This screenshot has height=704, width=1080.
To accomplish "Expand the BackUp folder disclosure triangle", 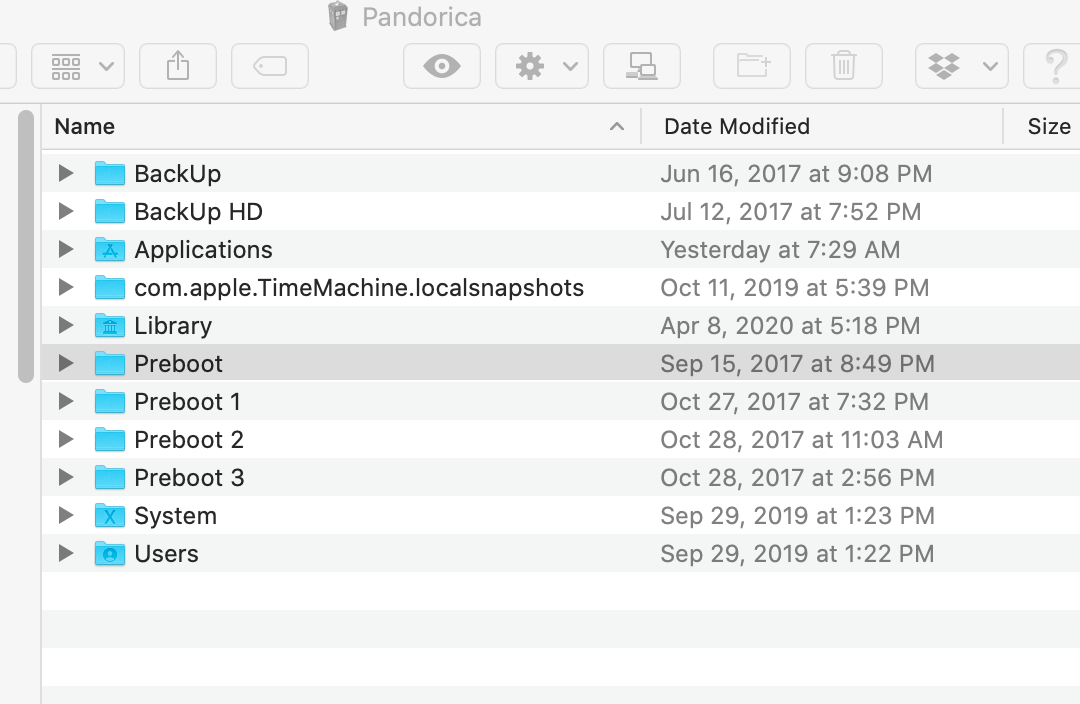I will point(66,174).
